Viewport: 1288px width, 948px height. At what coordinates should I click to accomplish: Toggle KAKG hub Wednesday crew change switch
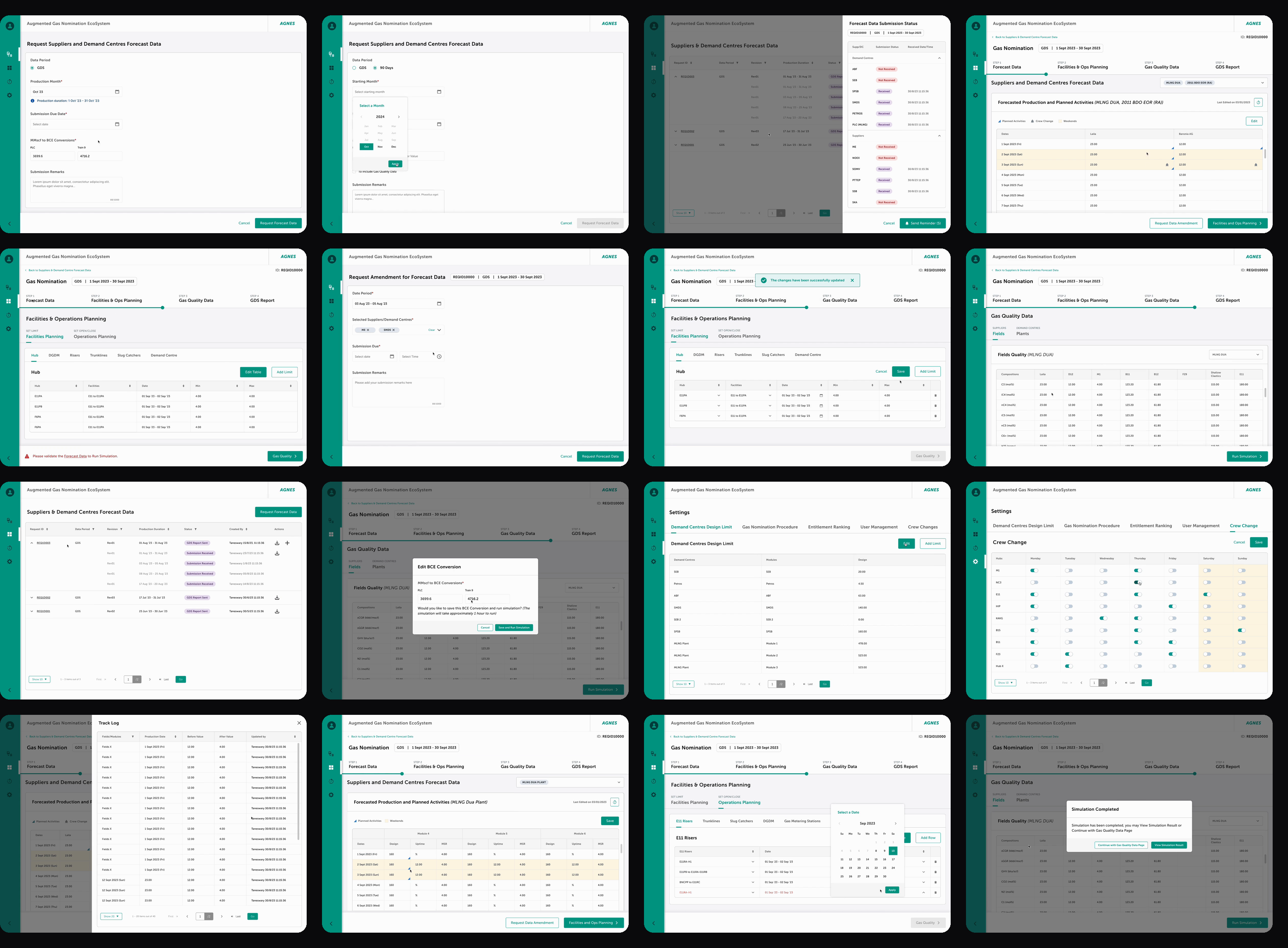tap(1103, 619)
